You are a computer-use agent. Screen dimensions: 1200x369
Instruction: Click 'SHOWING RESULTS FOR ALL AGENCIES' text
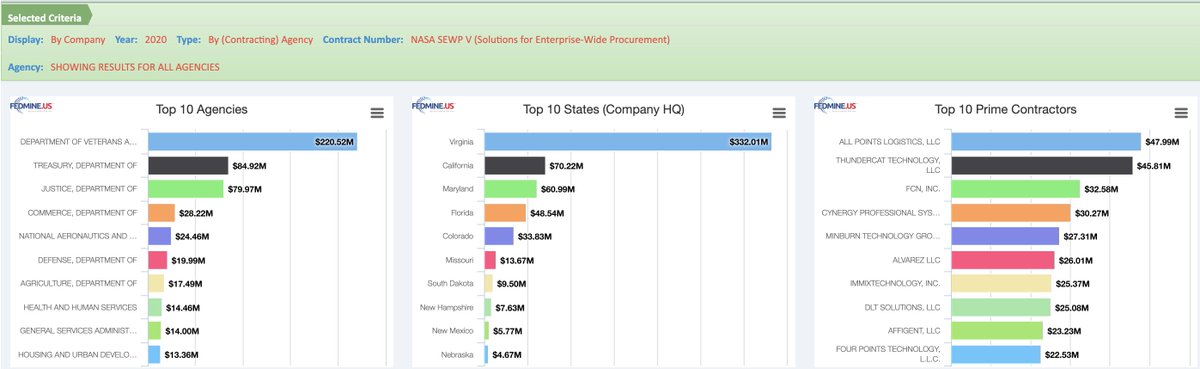tap(134, 67)
